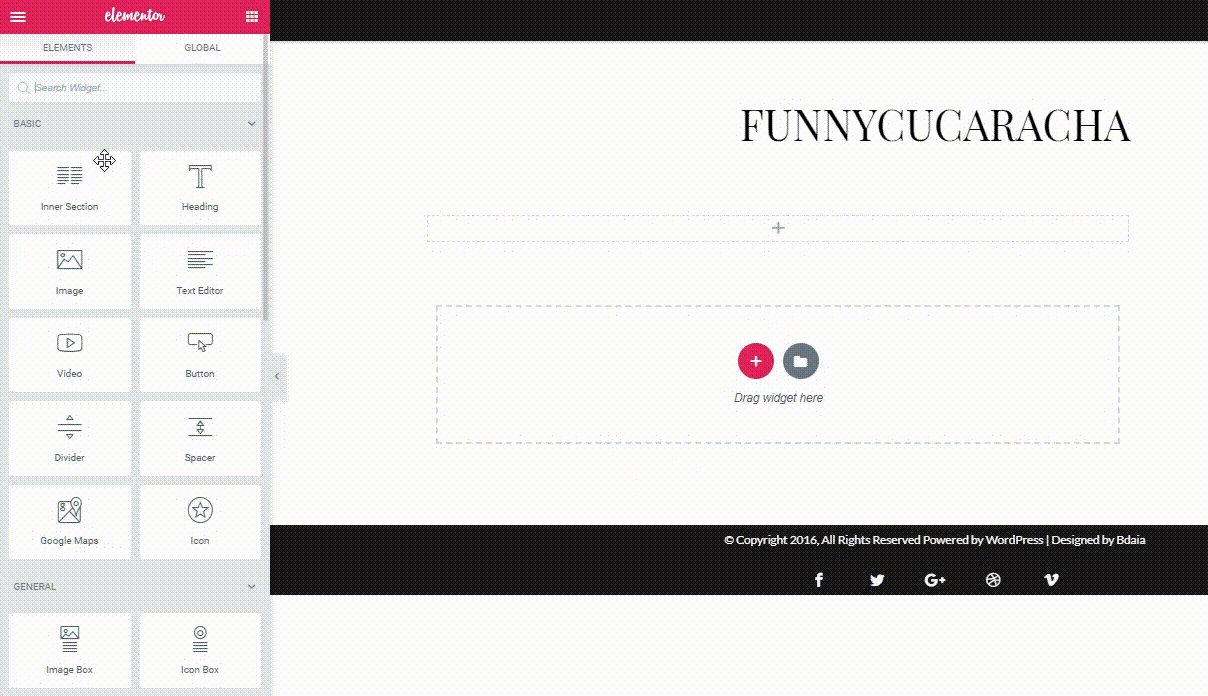Pick the Text Editor widget
Image resolution: width=1208 pixels, height=696 pixels.
tap(200, 271)
